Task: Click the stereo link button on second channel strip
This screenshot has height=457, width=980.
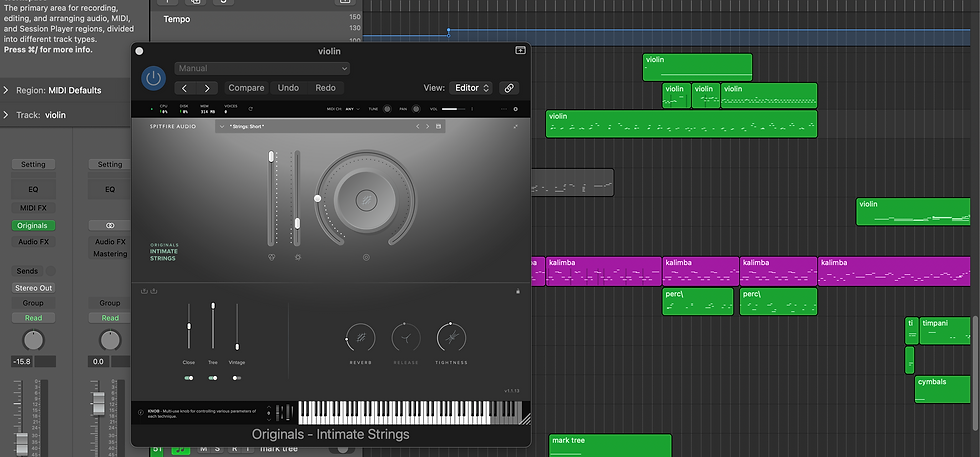Action: click(110, 225)
